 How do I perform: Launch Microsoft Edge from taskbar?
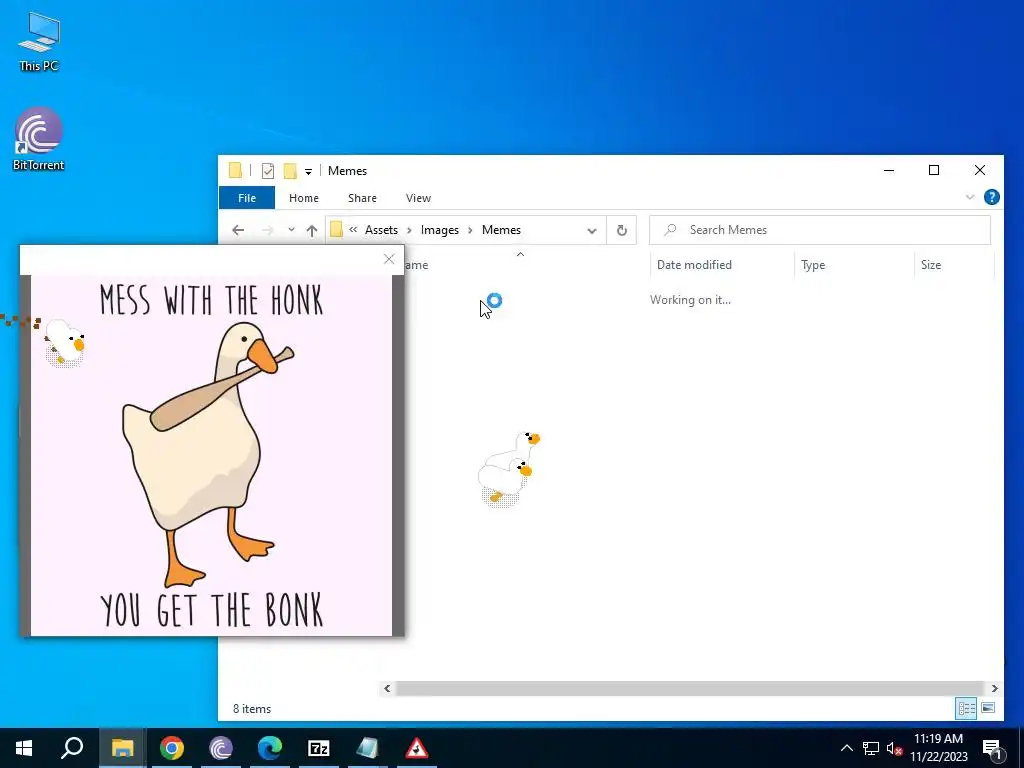270,748
